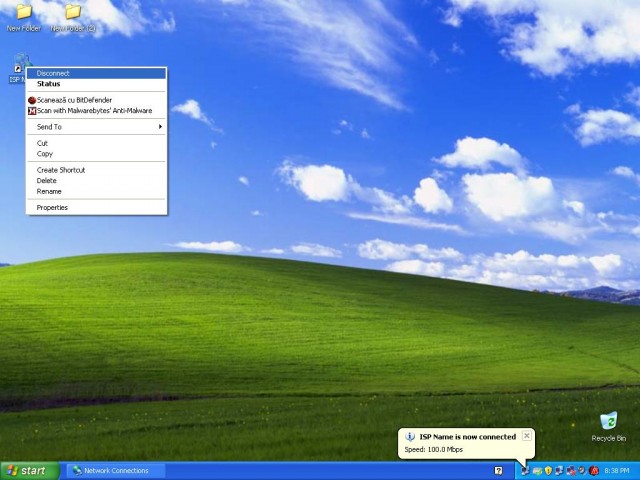This screenshot has height=480, width=640.
Task: Close the ISP Name connected balloon
Action: click(527, 436)
